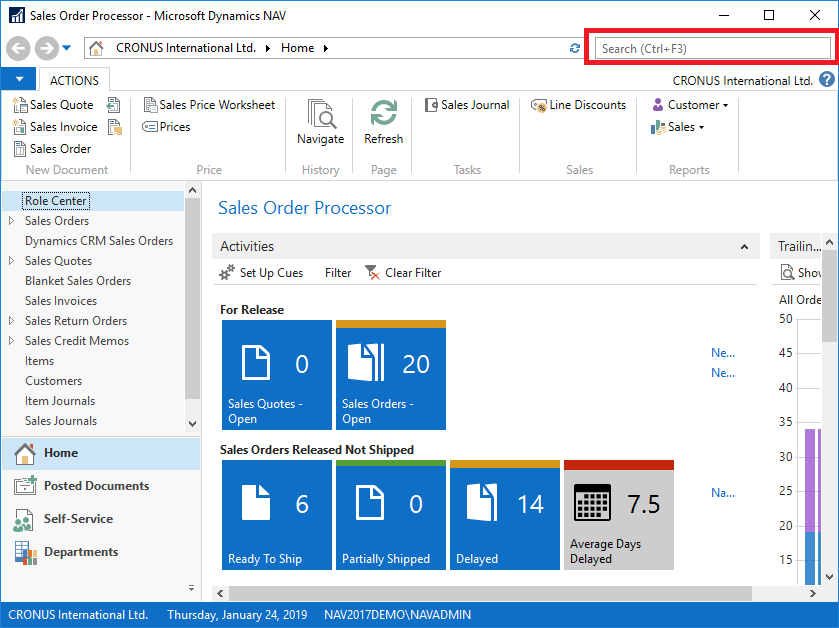Open Sales Invoices list
The height and width of the screenshot is (628, 839).
coord(61,301)
